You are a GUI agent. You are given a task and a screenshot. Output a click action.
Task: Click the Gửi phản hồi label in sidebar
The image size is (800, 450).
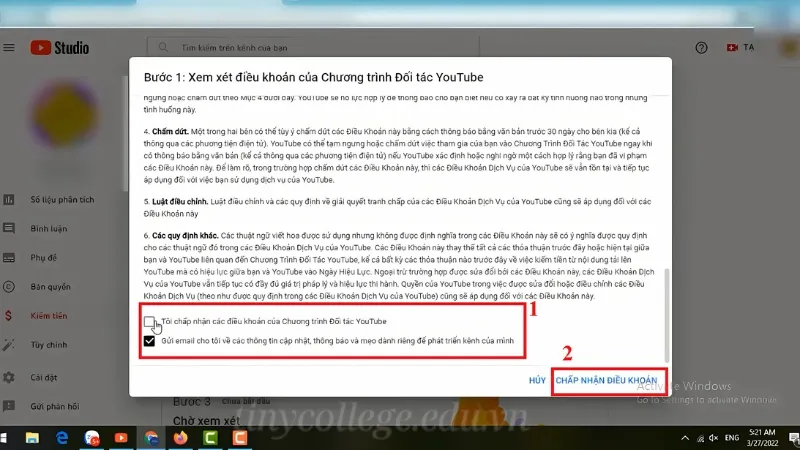coord(55,407)
